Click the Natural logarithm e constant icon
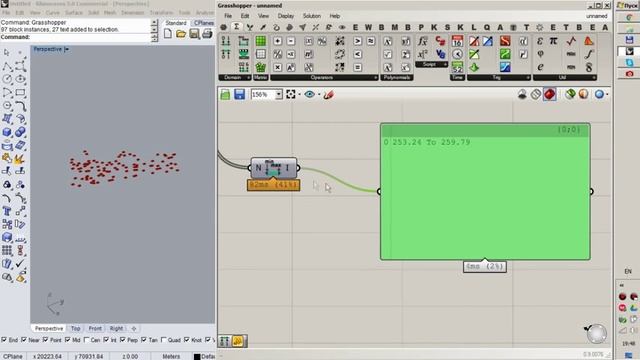This screenshot has height=360, width=640. [x=540, y=67]
